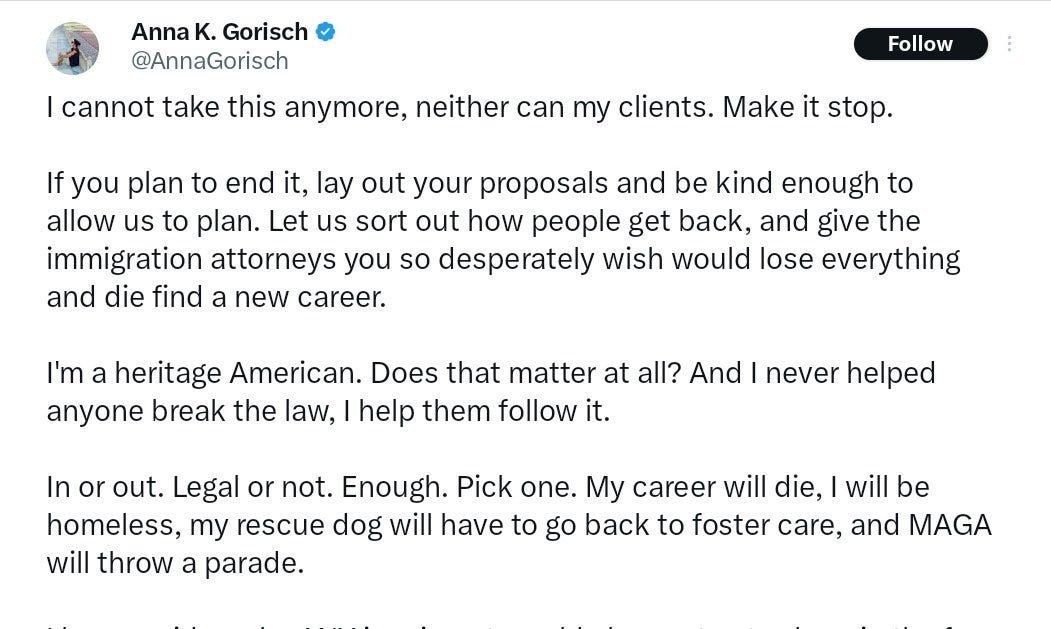
Task: Open the three-dot more options menu
Action: (1009, 44)
